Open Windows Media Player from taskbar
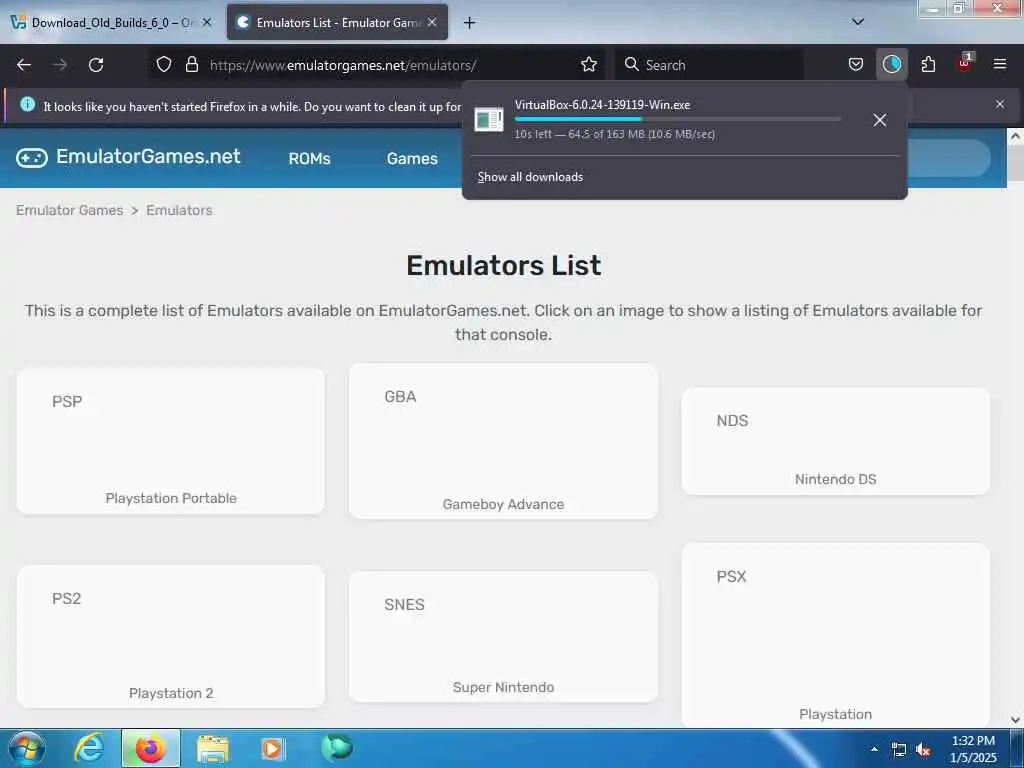The height and width of the screenshot is (768, 1024). 274,748
